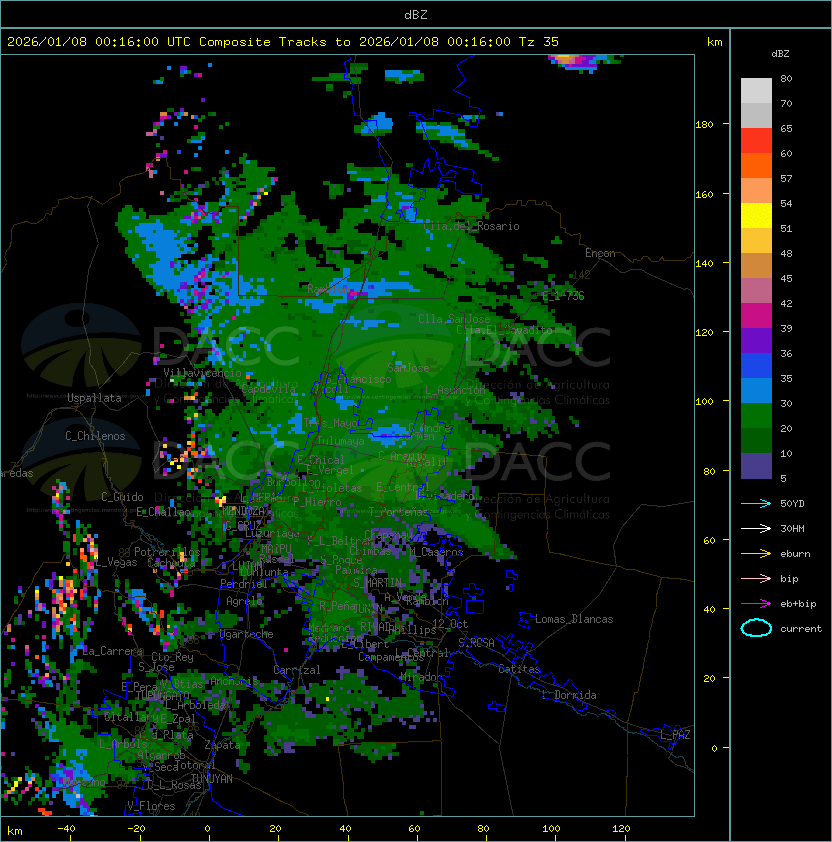
Task: Click the Potrerillos place label
Action: [167, 552]
